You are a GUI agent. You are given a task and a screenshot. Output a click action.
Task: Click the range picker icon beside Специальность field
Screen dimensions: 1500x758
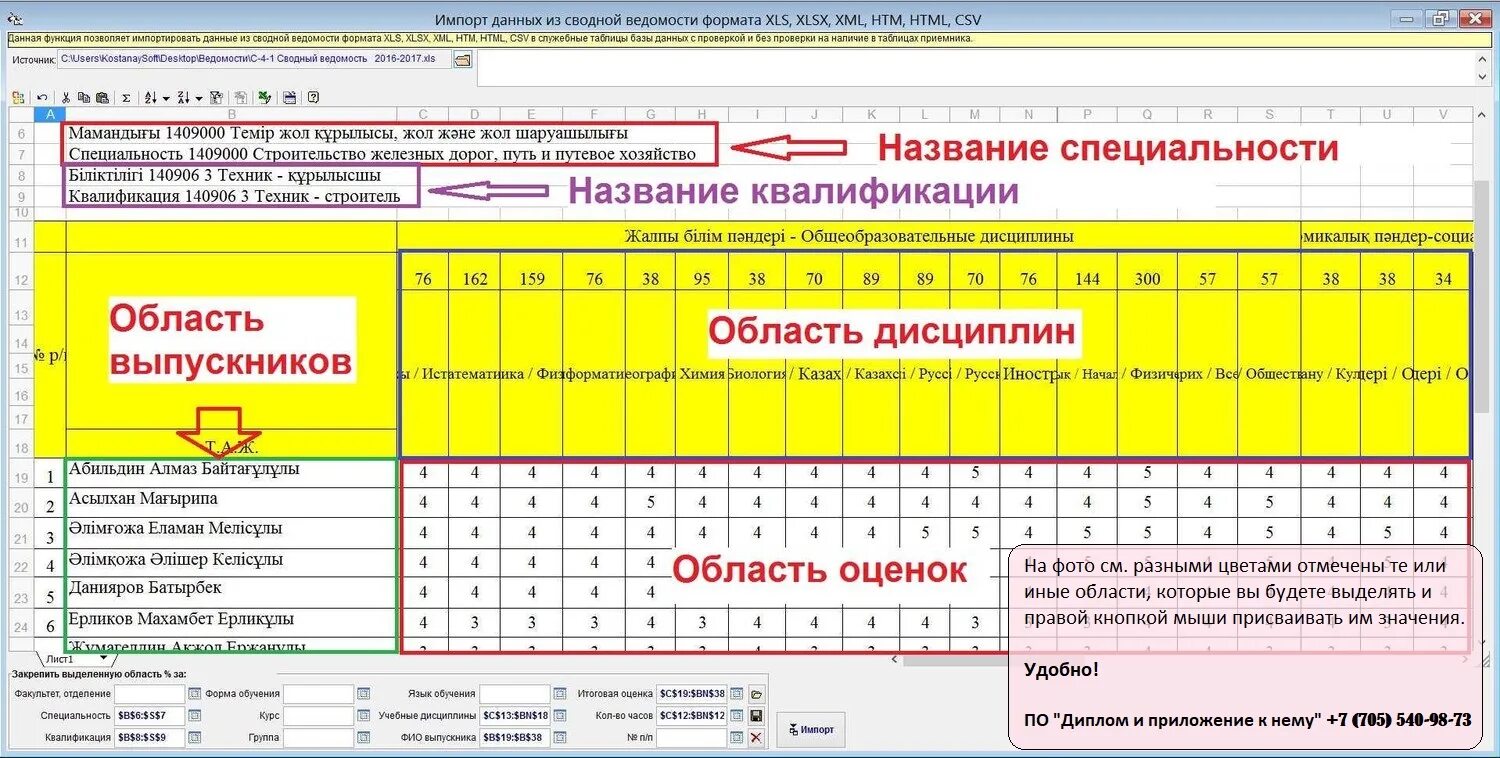[195, 715]
